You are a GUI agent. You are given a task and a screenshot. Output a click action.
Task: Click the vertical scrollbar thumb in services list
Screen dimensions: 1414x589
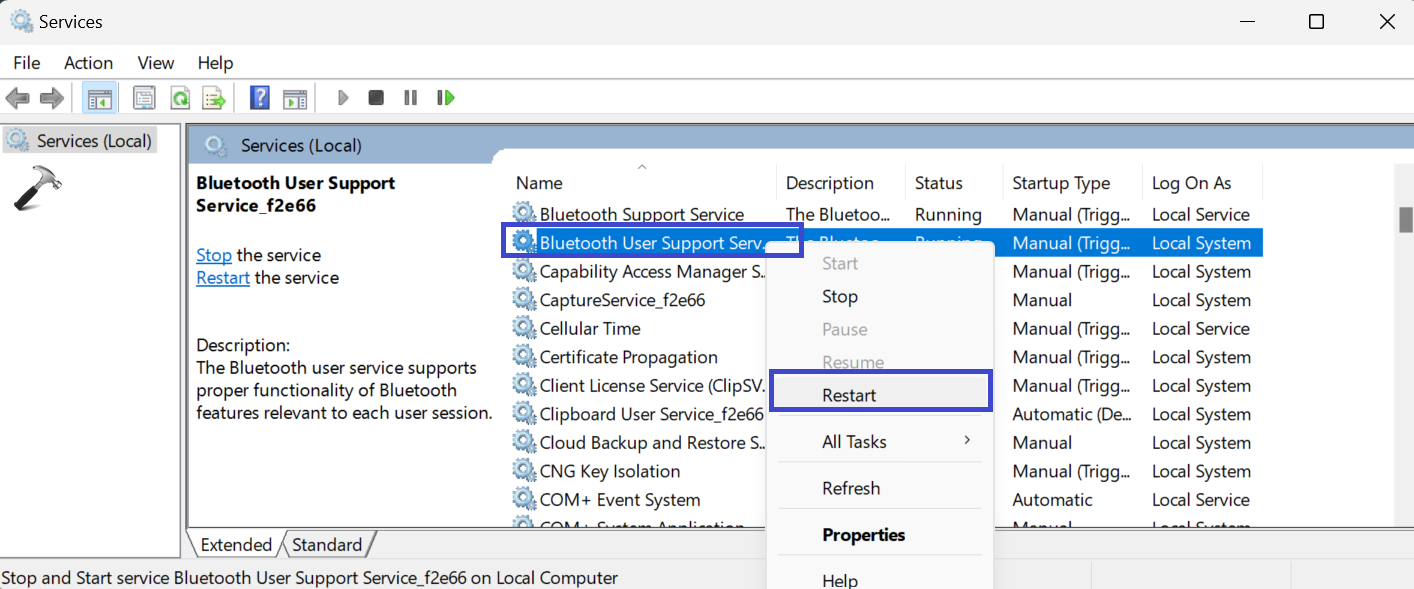click(x=1405, y=219)
